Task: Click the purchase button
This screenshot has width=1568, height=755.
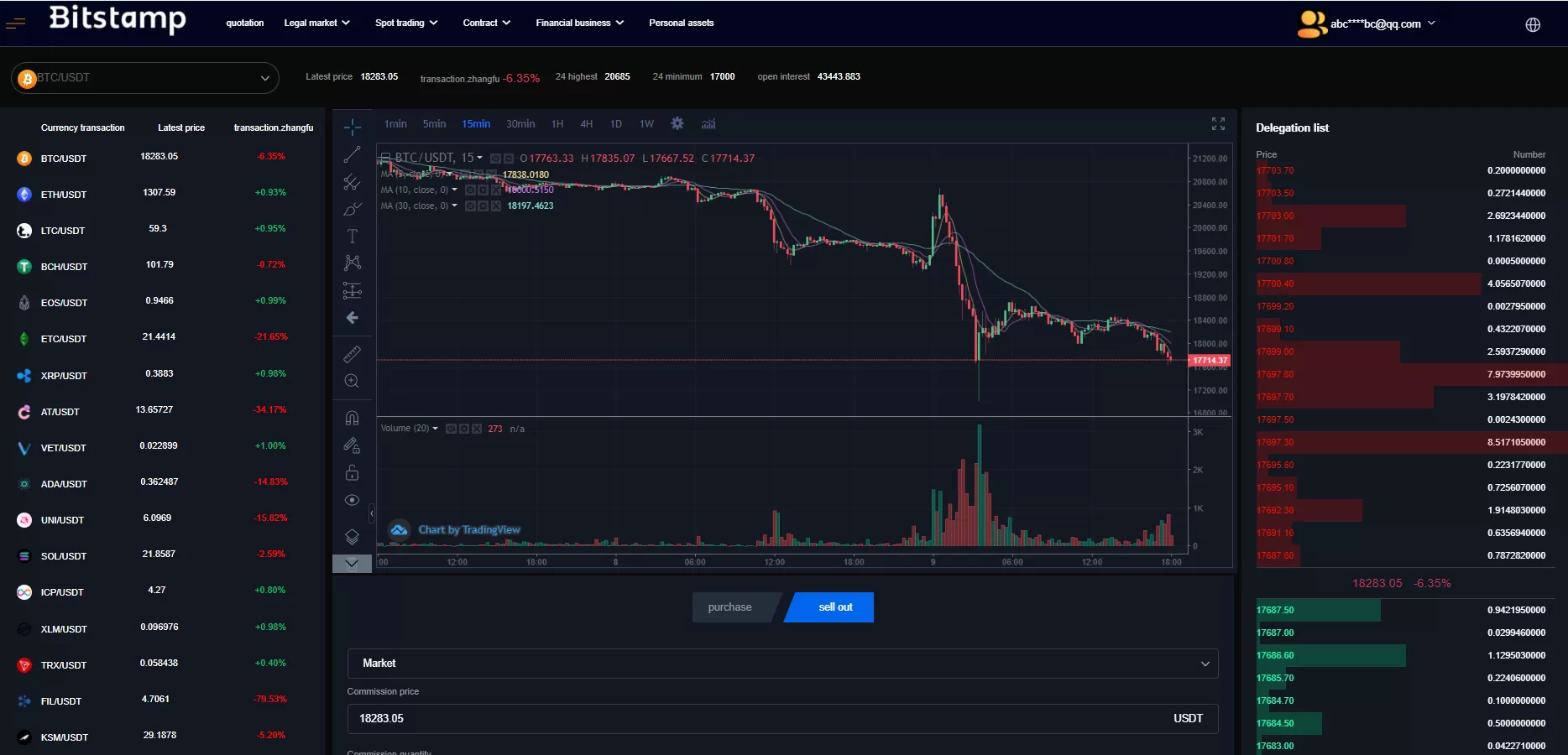Action: pyautogui.click(x=730, y=607)
